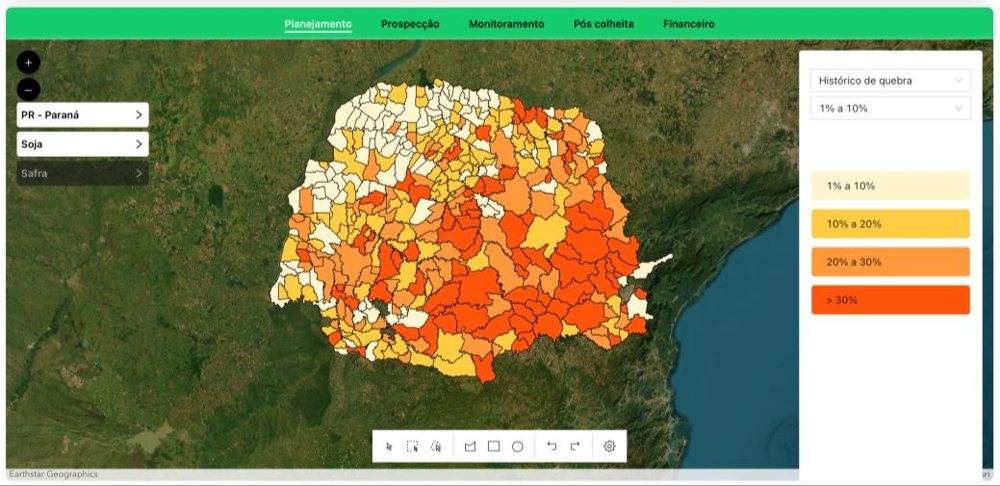The image size is (1000, 486).
Task: Open the map toolbar settings gear
Action: coord(609,446)
